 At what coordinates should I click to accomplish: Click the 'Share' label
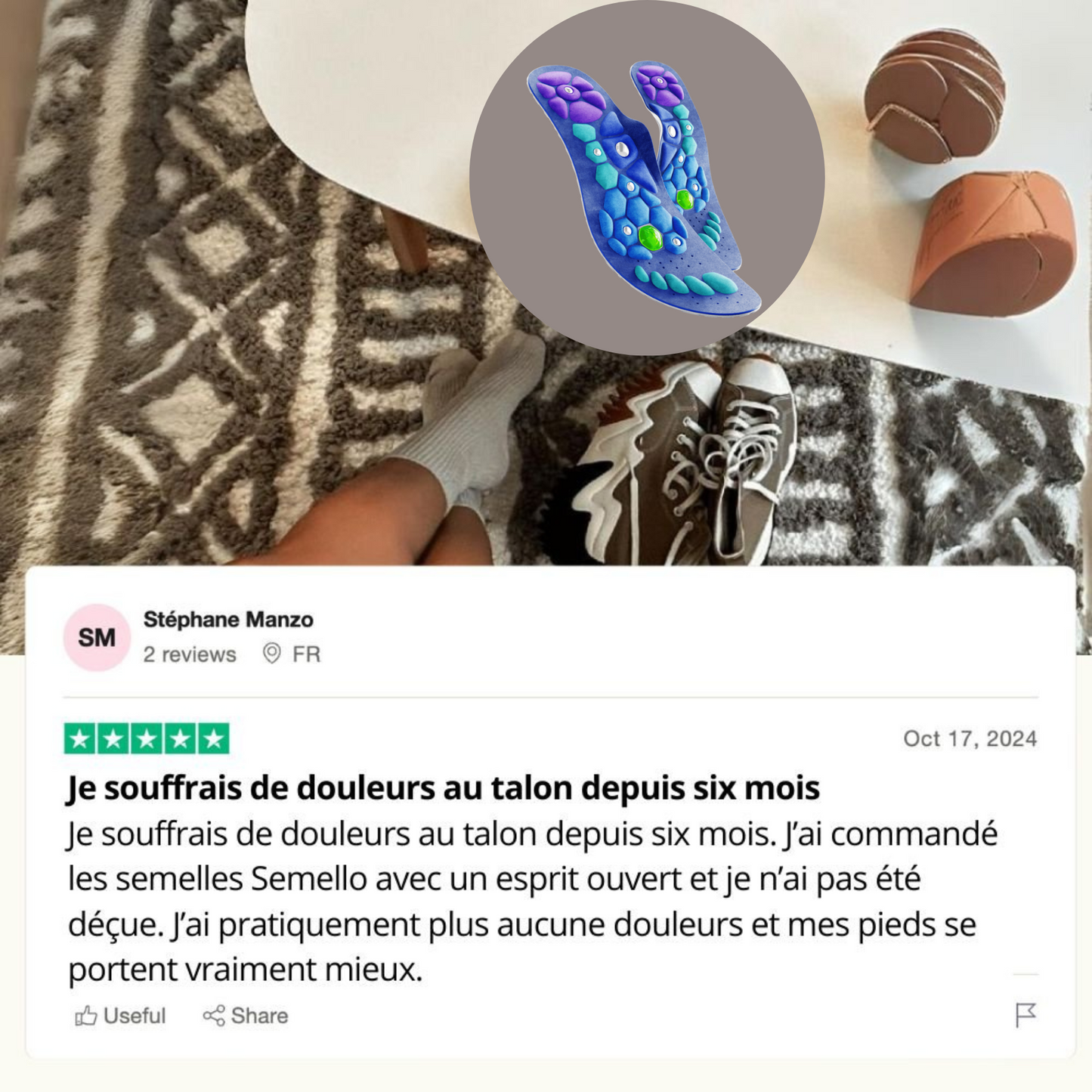(259, 1016)
